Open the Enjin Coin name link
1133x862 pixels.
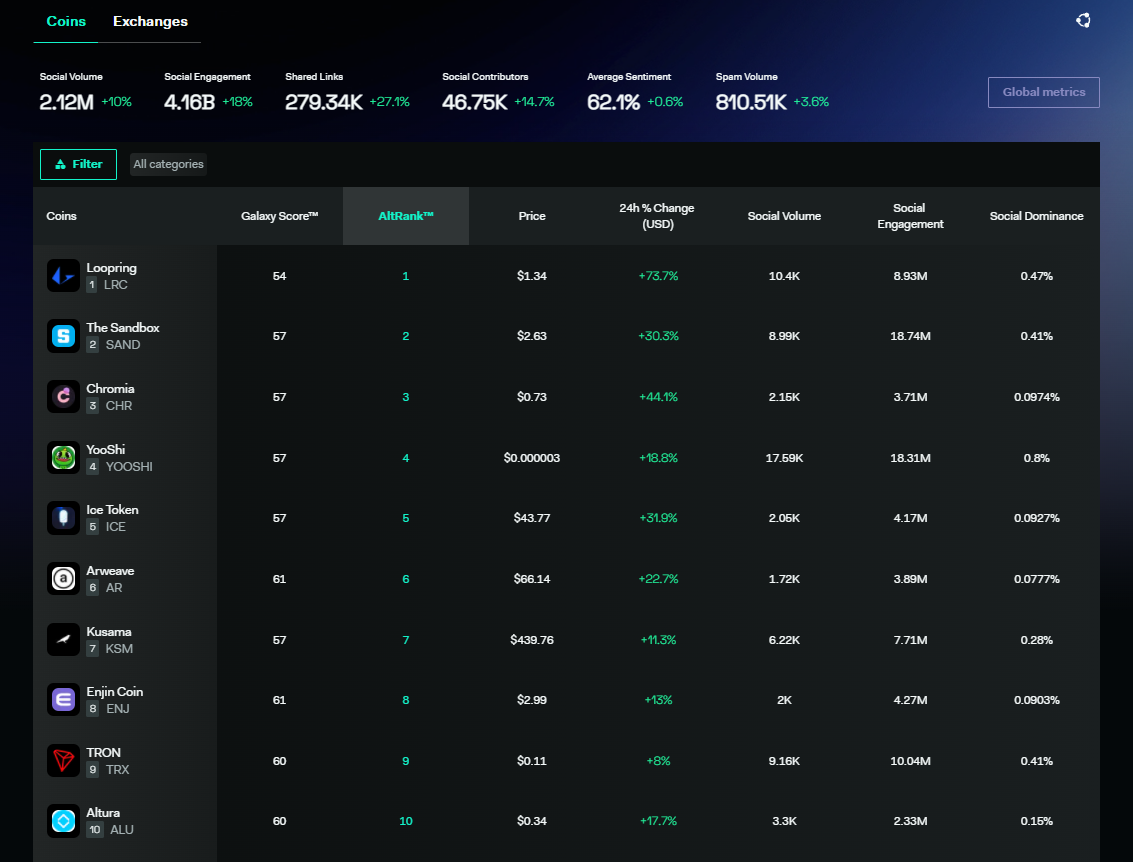(114, 691)
